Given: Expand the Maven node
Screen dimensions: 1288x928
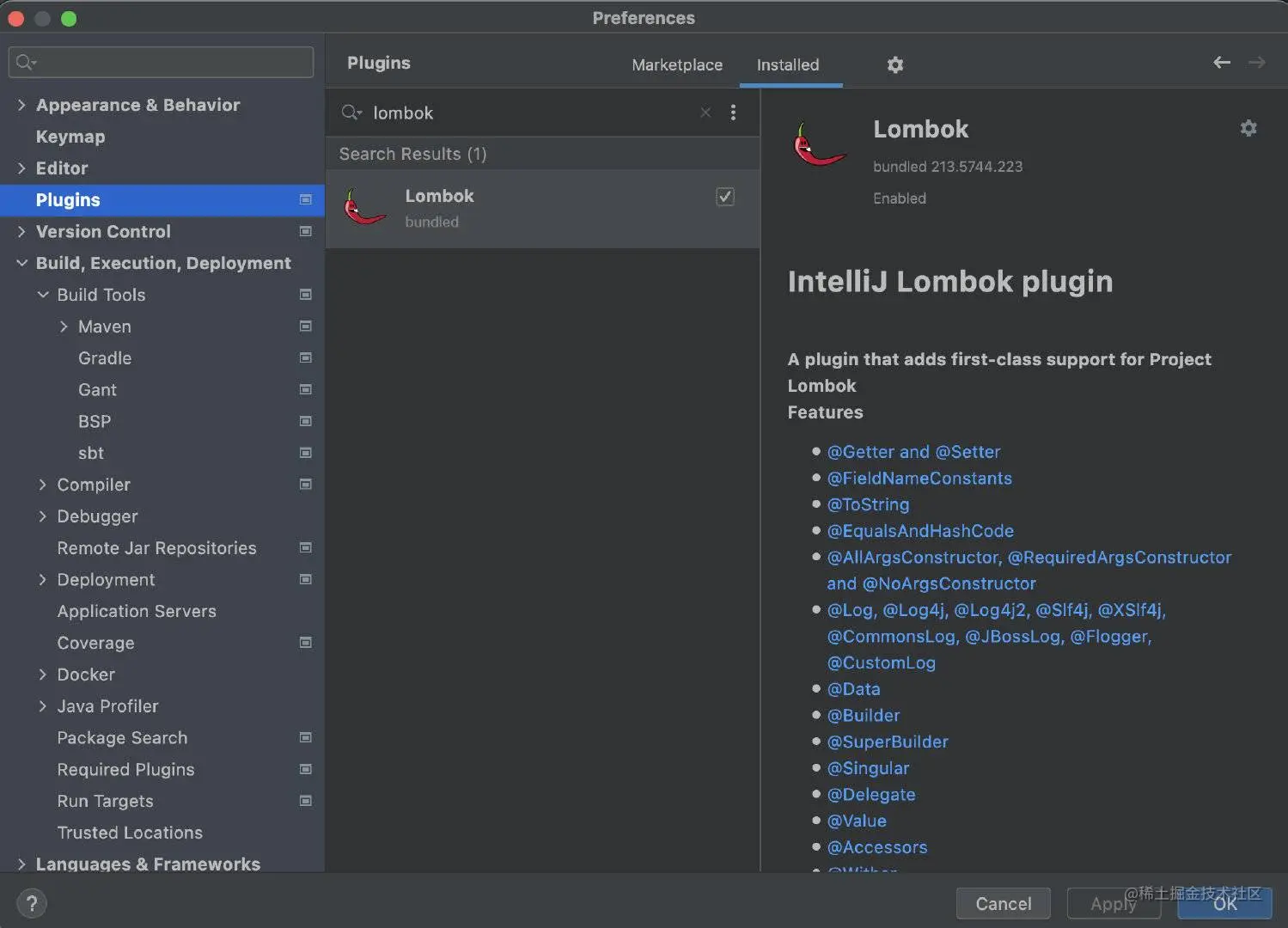Looking at the screenshot, I should click(x=64, y=327).
